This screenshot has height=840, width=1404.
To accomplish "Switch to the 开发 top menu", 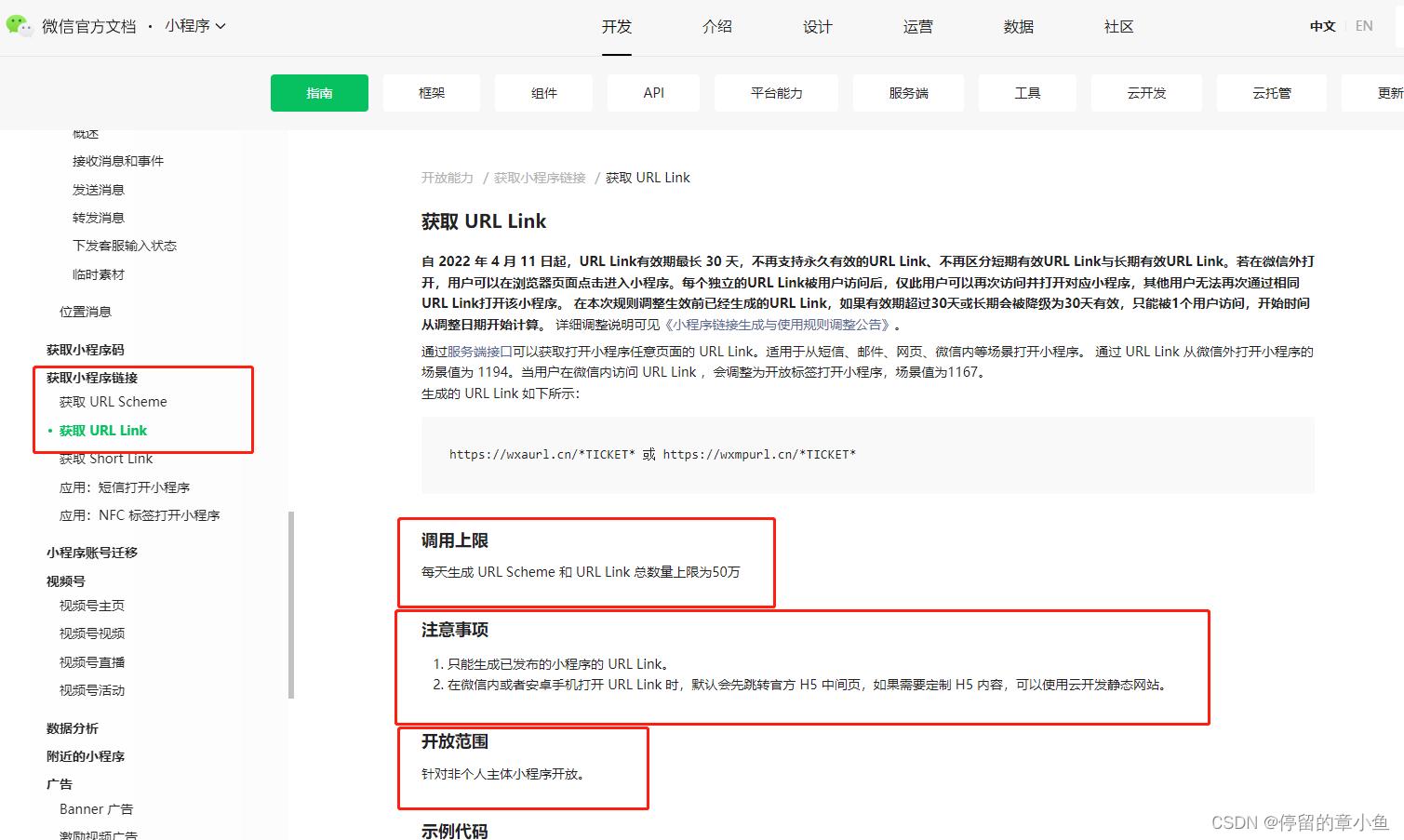I will [617, 27].
